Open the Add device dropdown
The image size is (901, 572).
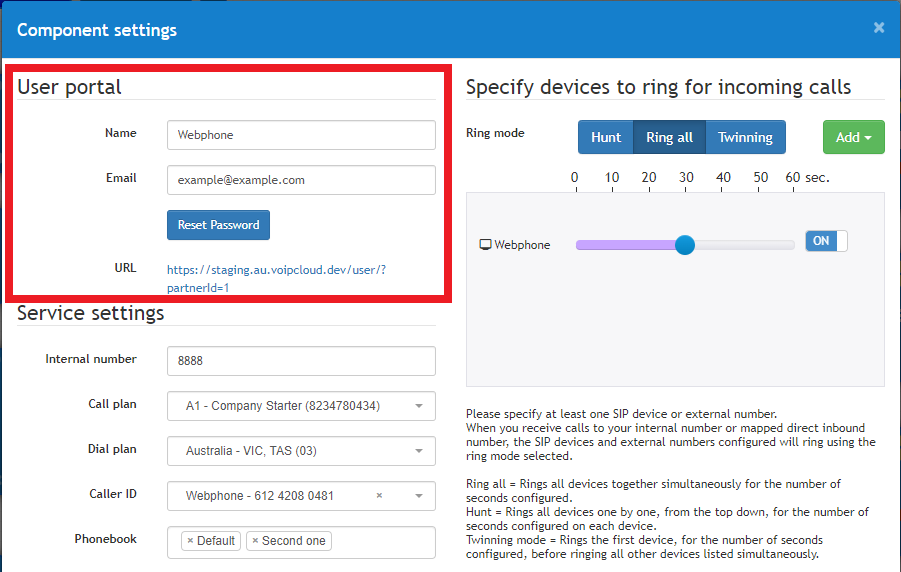click(853, 137)
